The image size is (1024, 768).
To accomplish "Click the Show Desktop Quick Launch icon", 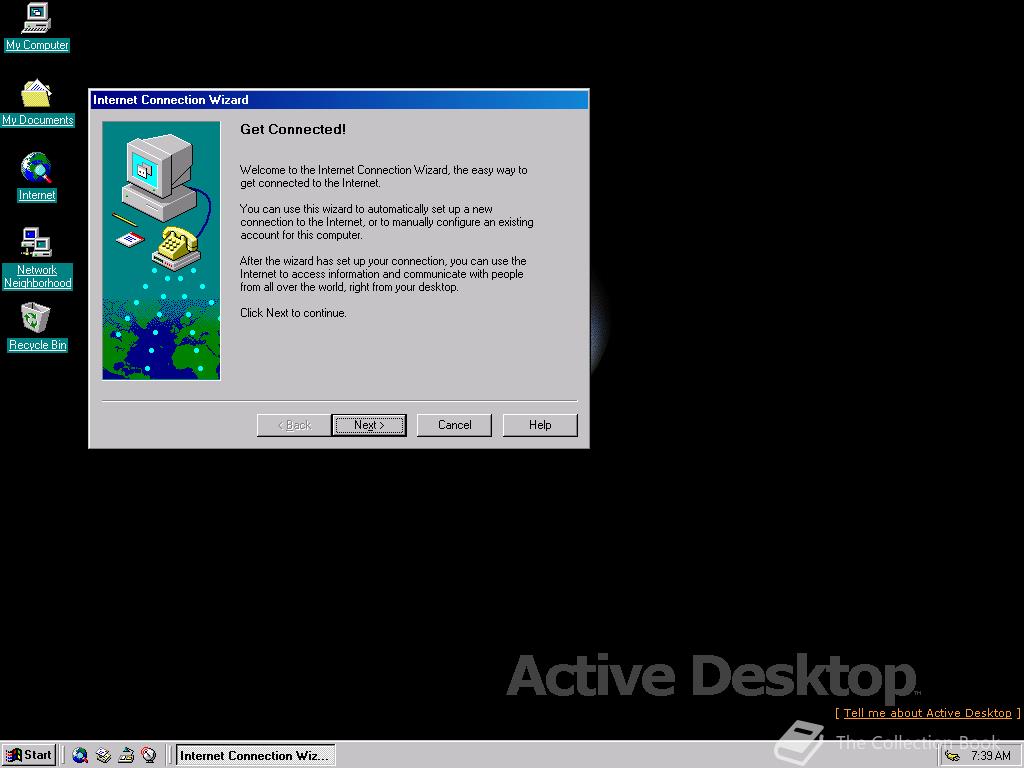I will click(x=126, y=755).
